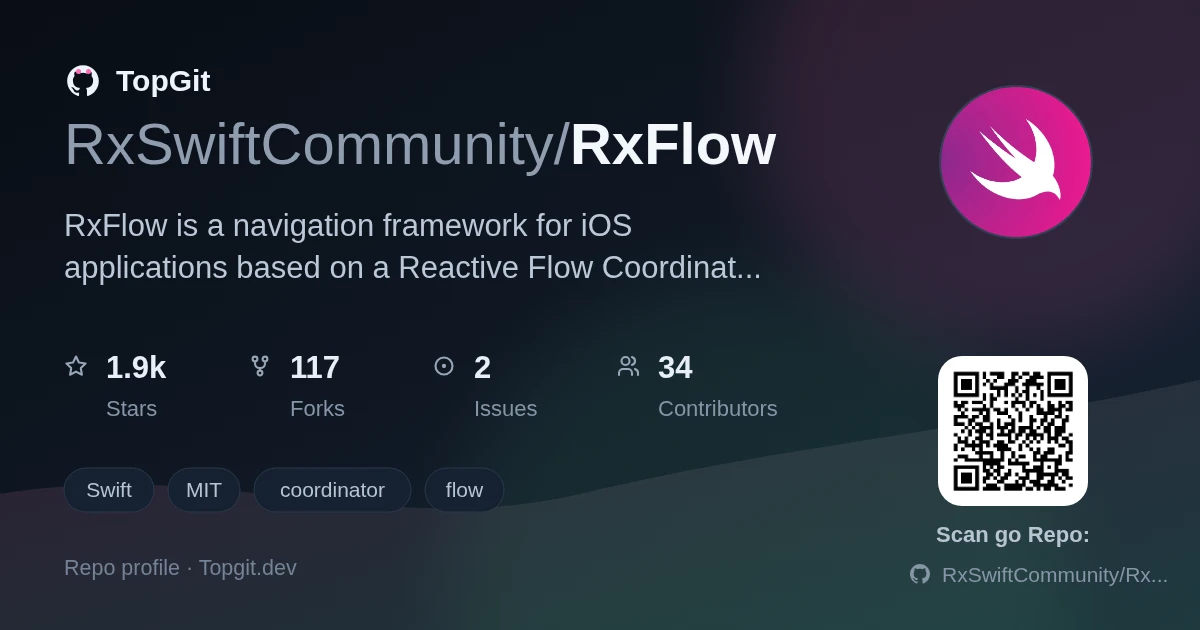Click the 1.9k stars count
The image size is (1200, 630).
point(136,367)
